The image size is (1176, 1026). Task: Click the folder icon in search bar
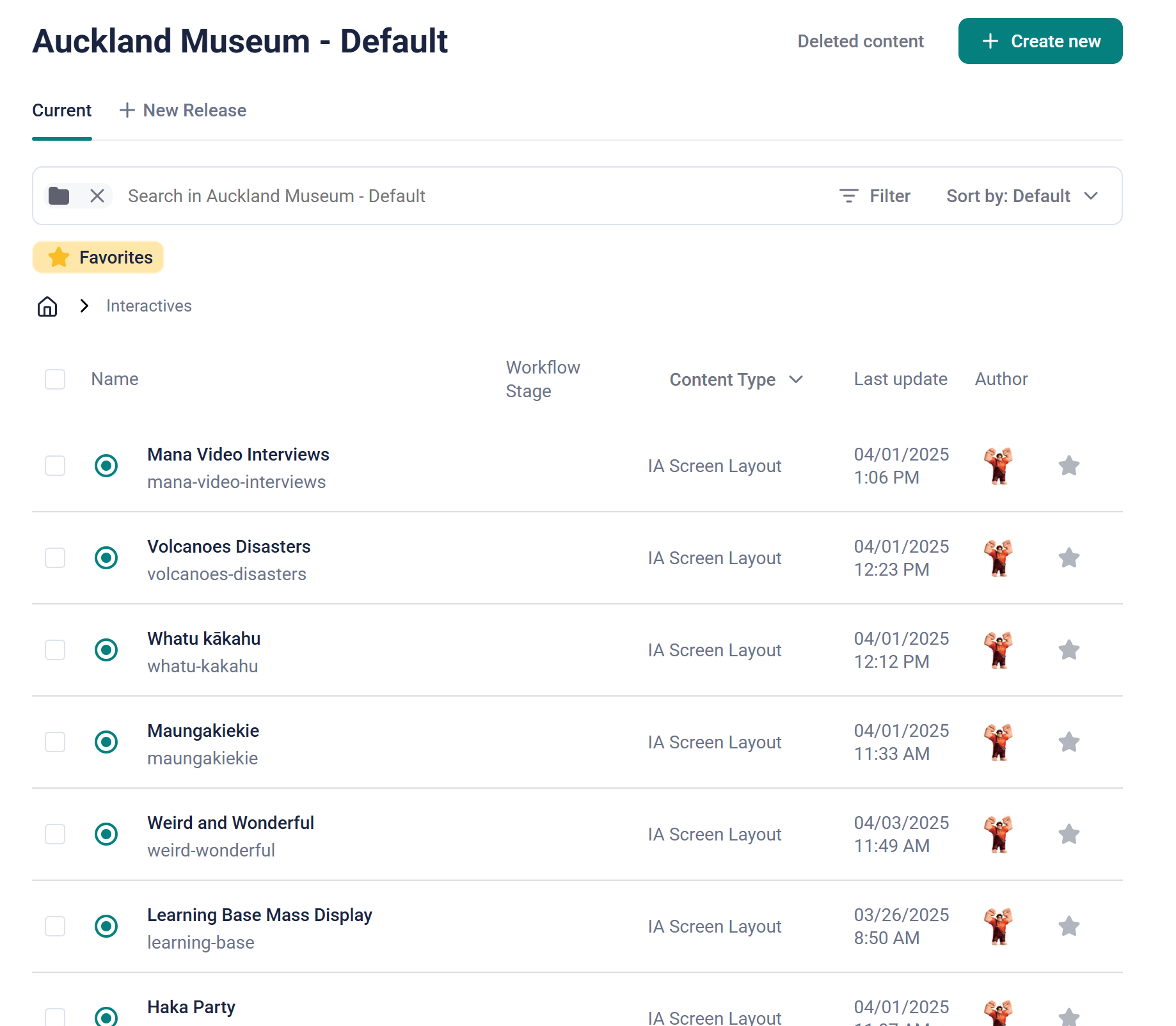60,196
